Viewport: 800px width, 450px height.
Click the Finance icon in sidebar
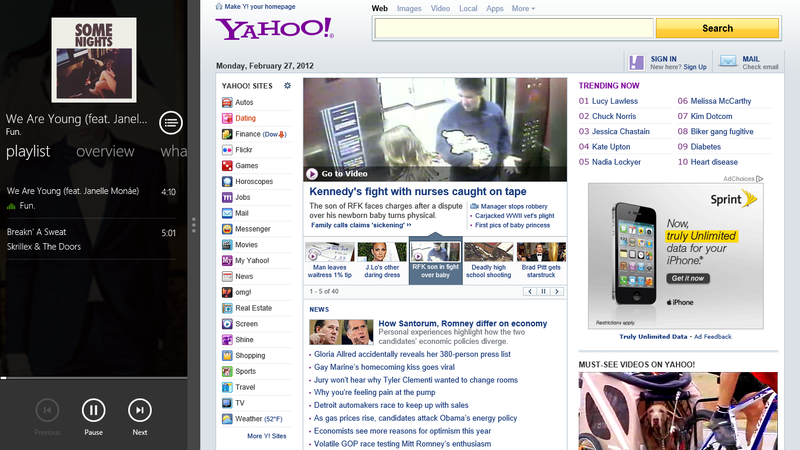coord(227,134)
